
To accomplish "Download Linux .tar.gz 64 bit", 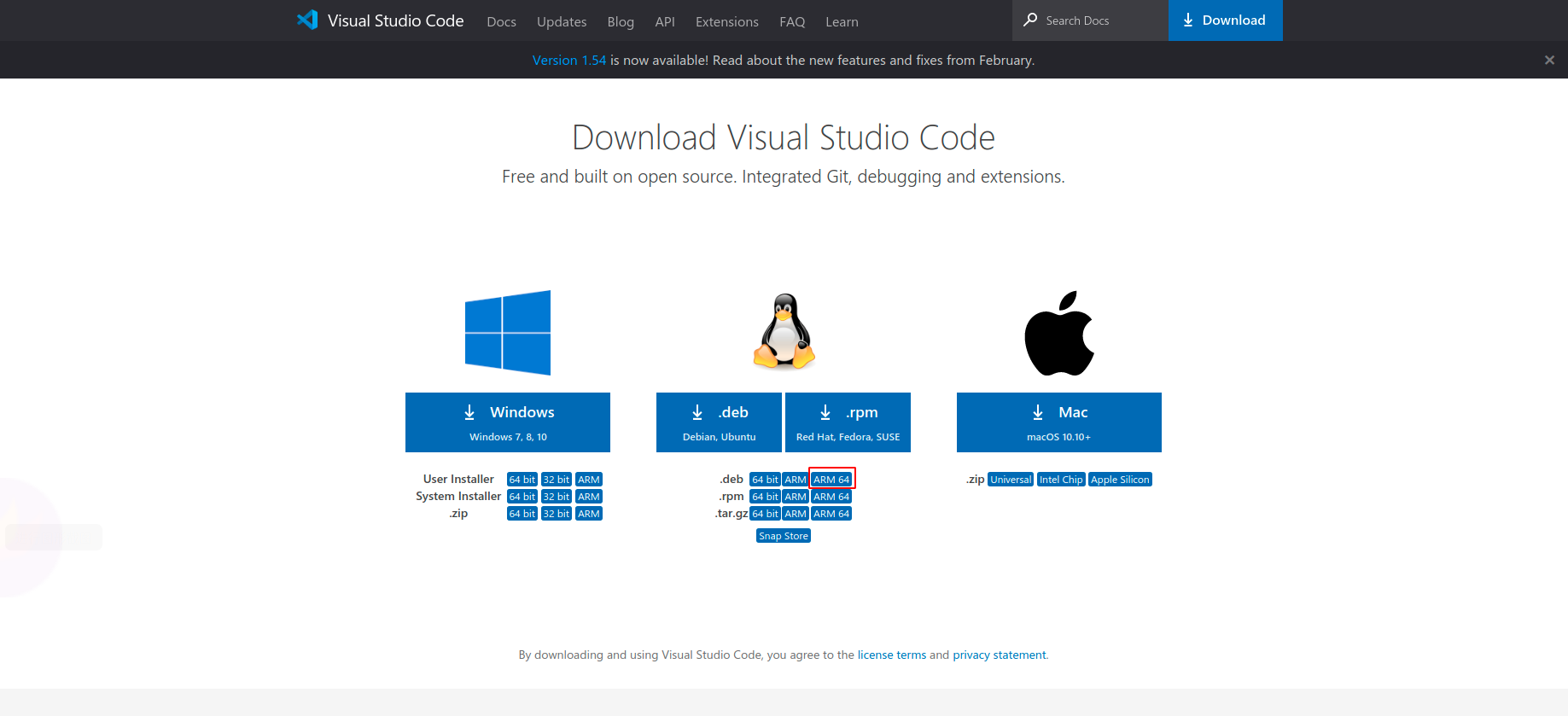I will (765, 514).
